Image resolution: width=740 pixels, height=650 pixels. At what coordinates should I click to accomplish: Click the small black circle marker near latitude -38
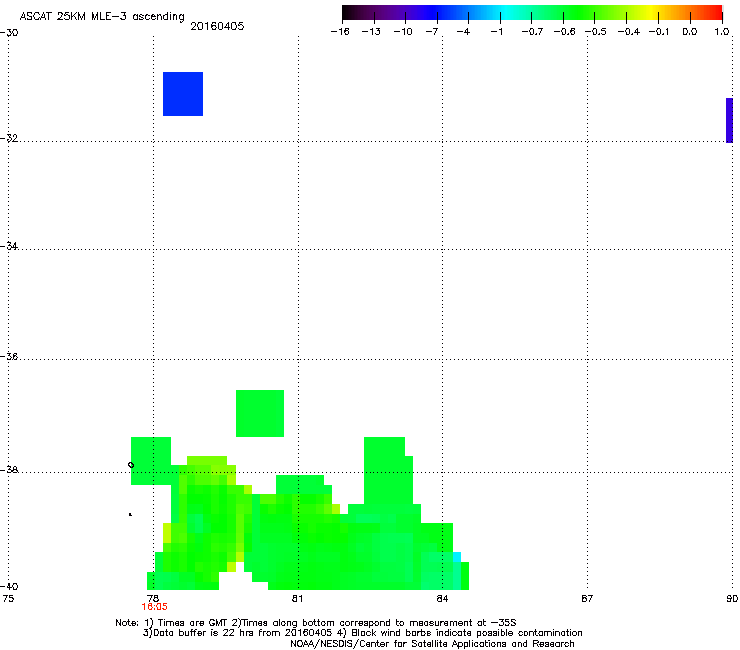pyautogui.click(x=131, y=465)
